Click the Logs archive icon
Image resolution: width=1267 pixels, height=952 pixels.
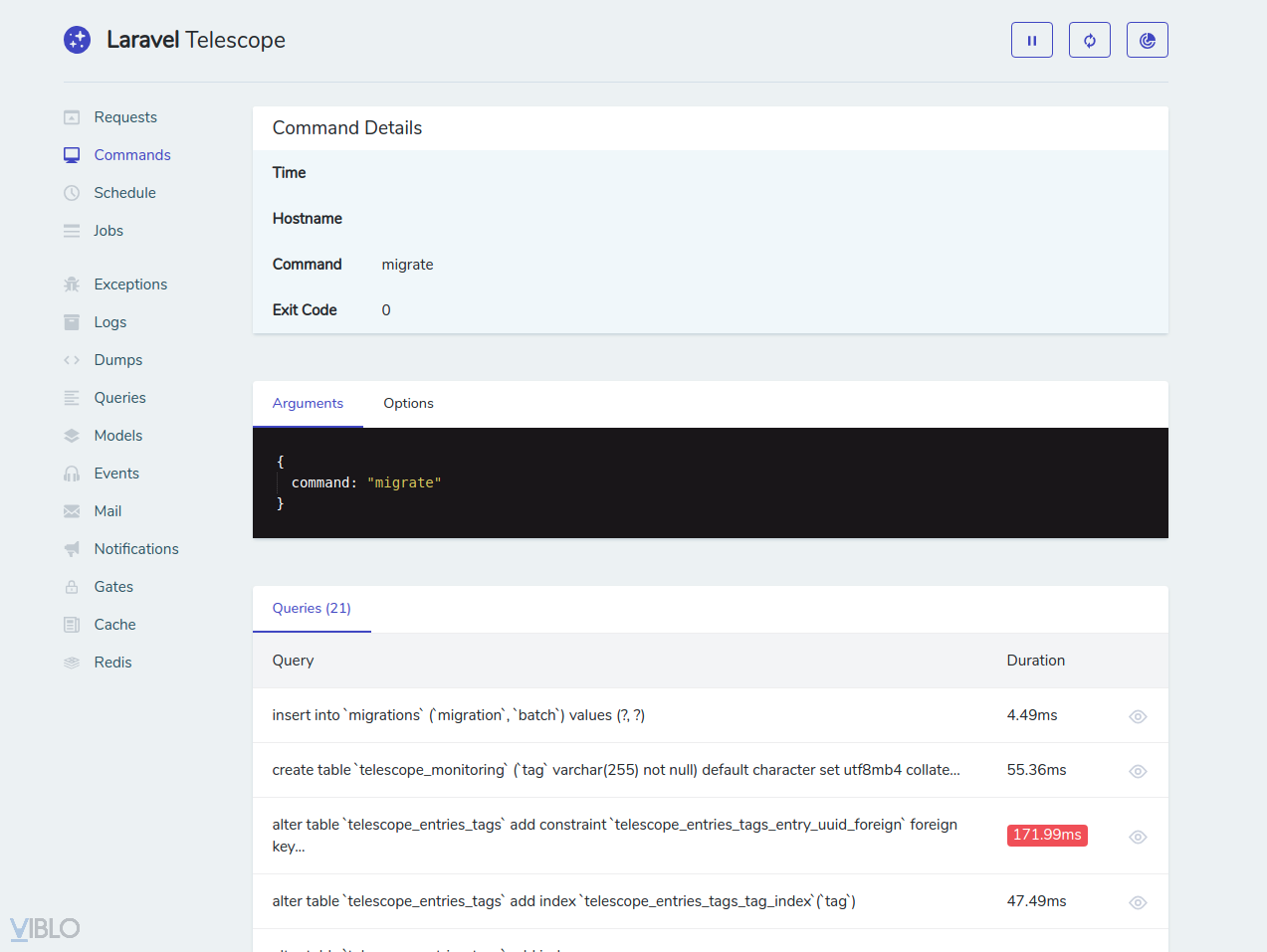pyautogui.click(x=72, y=322)
